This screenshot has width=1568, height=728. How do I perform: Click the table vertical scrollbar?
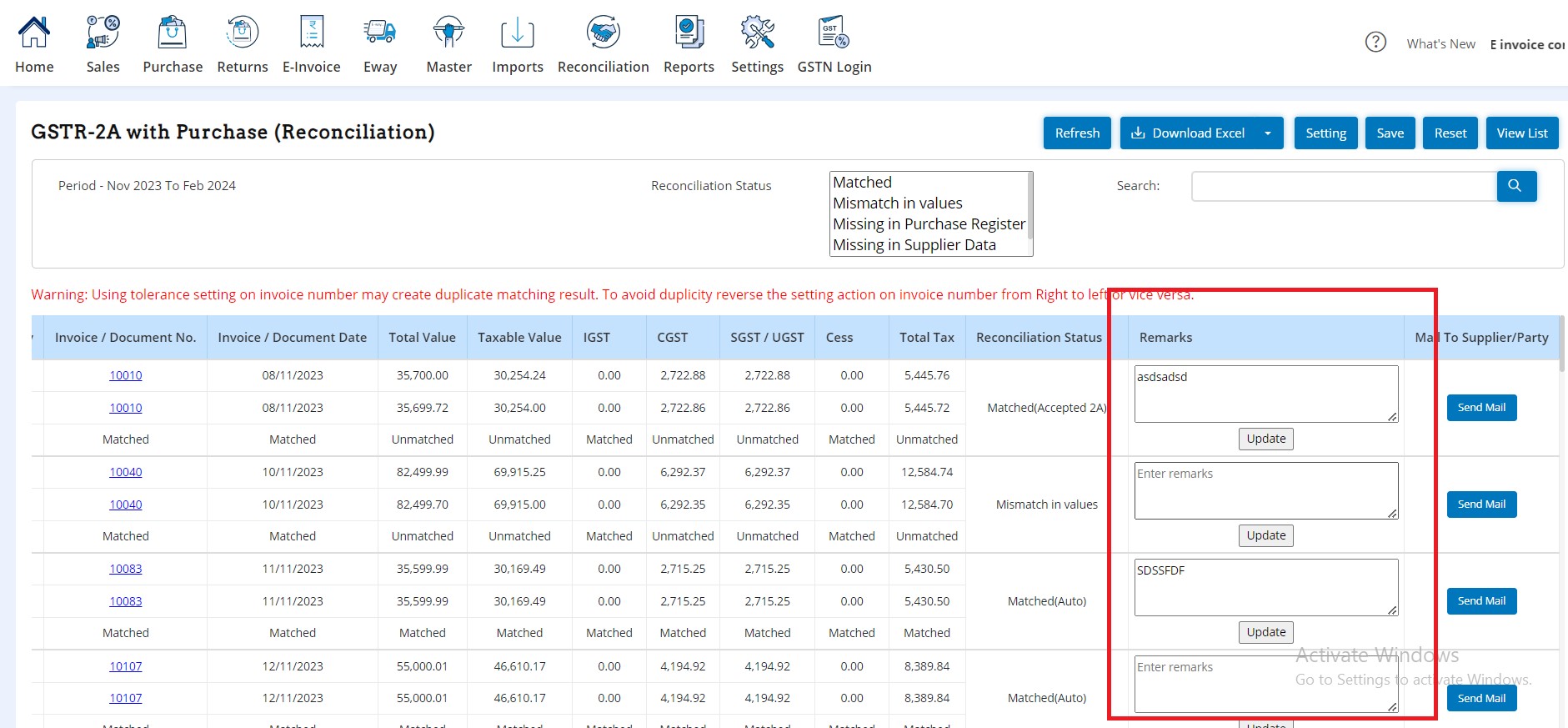click(1562, 344)
